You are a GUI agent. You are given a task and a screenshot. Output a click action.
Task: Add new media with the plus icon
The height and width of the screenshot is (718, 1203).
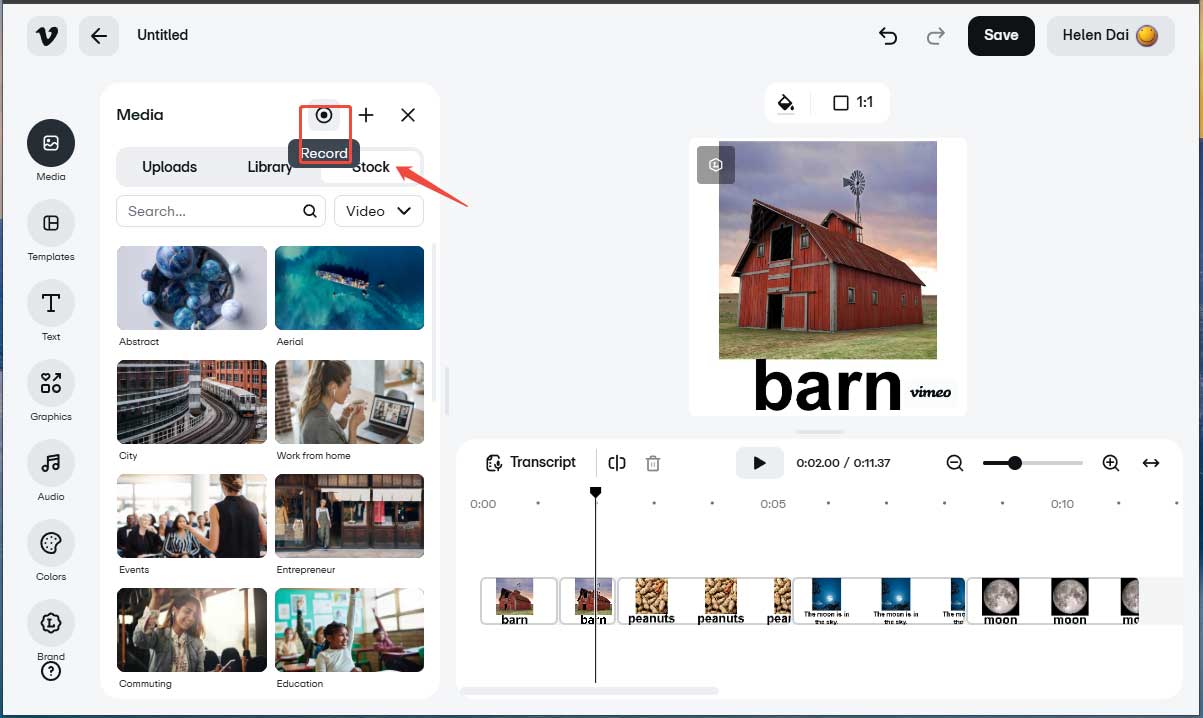tap(366, 115)
